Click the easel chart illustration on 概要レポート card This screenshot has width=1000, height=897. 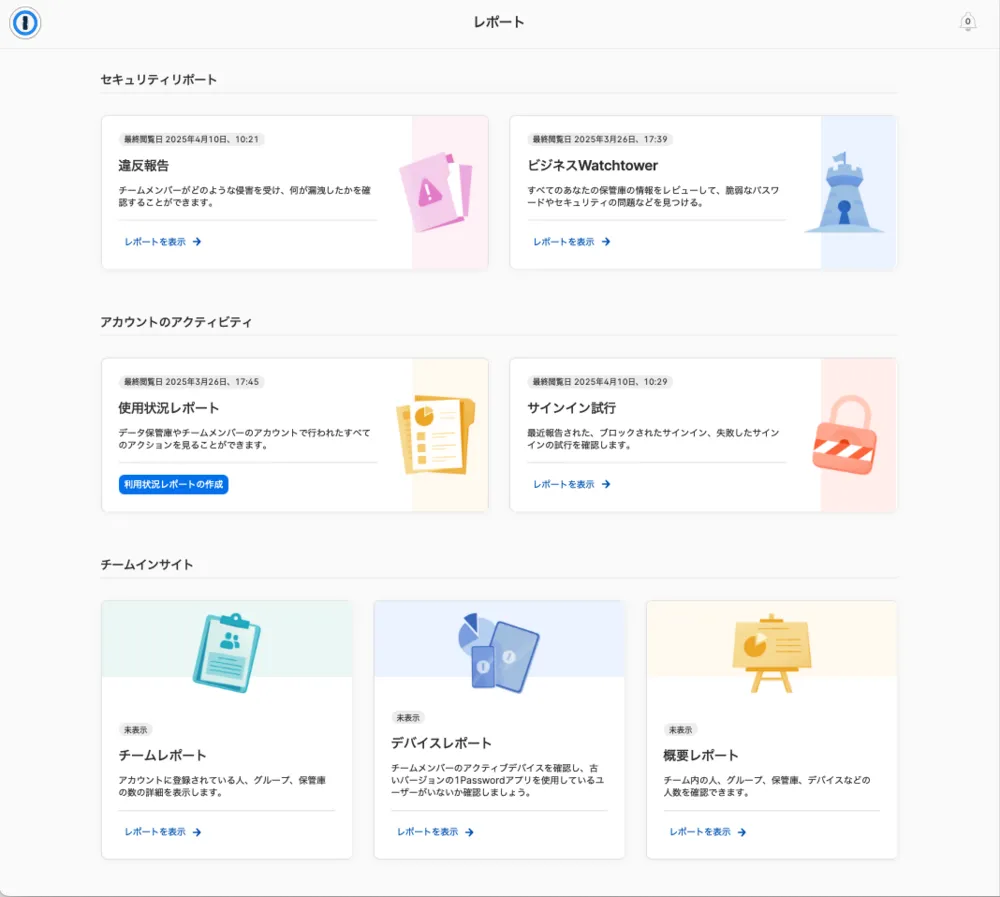(771, 650)
